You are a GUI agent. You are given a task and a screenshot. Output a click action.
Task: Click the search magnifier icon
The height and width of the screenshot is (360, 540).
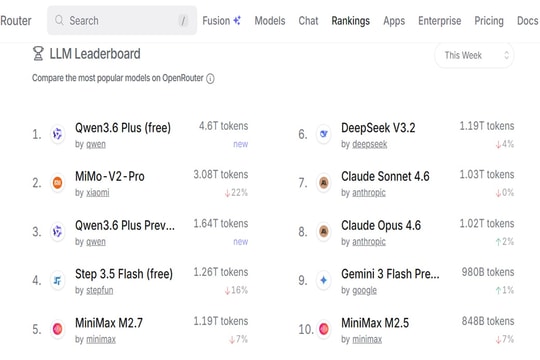click(59, 20)
